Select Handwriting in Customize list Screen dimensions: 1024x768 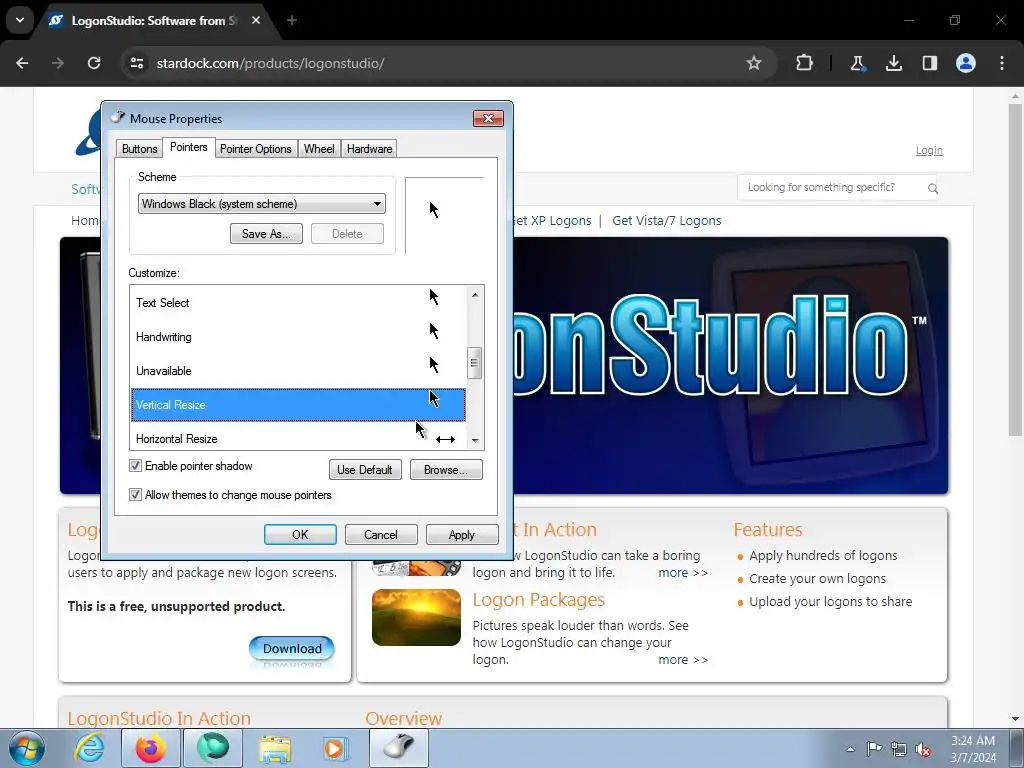click(298, 337)
